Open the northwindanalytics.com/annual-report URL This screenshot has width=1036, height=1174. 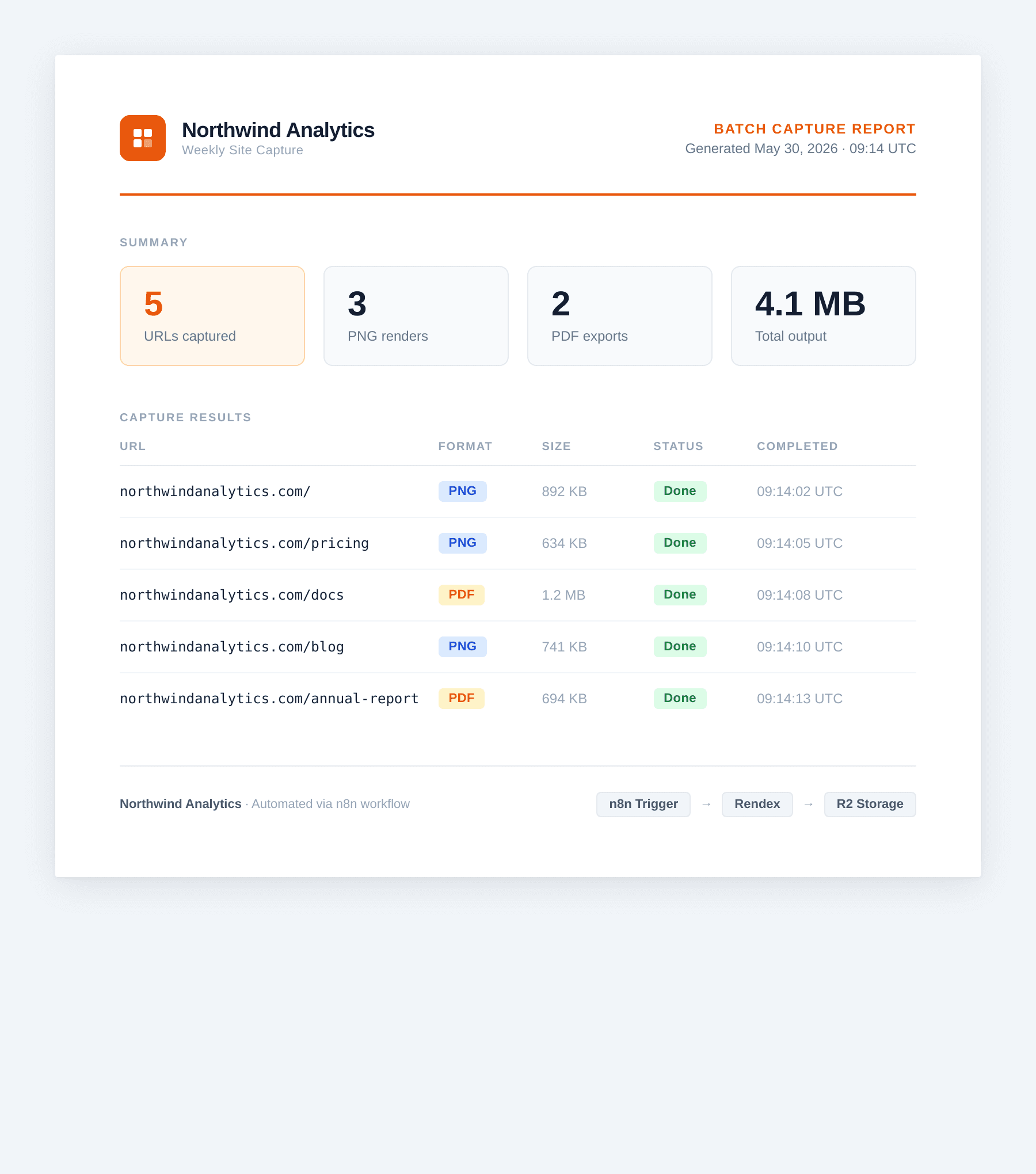tap(269, 699)
